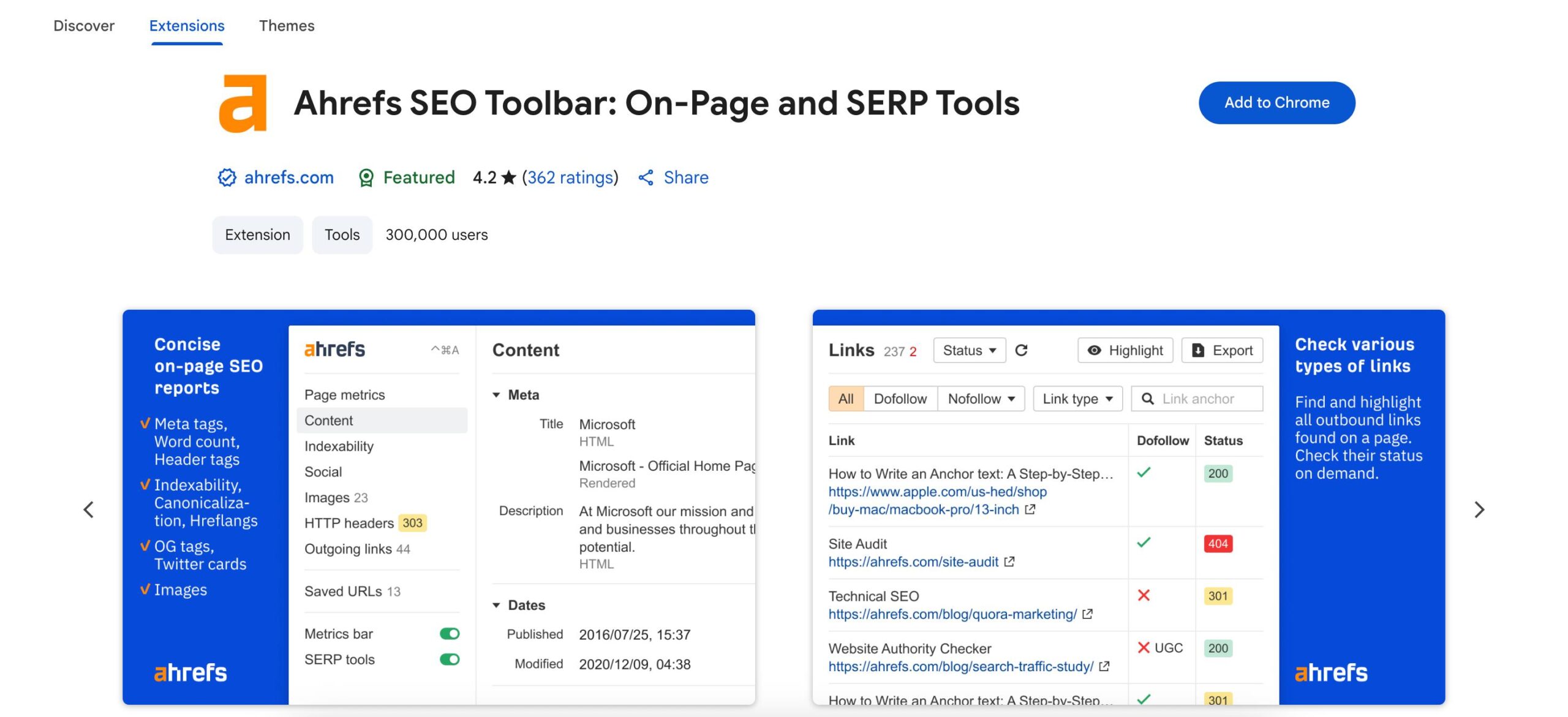Screen dimensions: 1568x717
Task: Click the Share link
Action: (686, 178)
